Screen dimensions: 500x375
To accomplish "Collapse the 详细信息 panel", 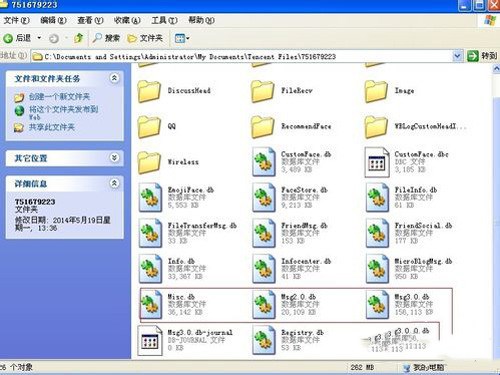I will [x=114, y=183].
